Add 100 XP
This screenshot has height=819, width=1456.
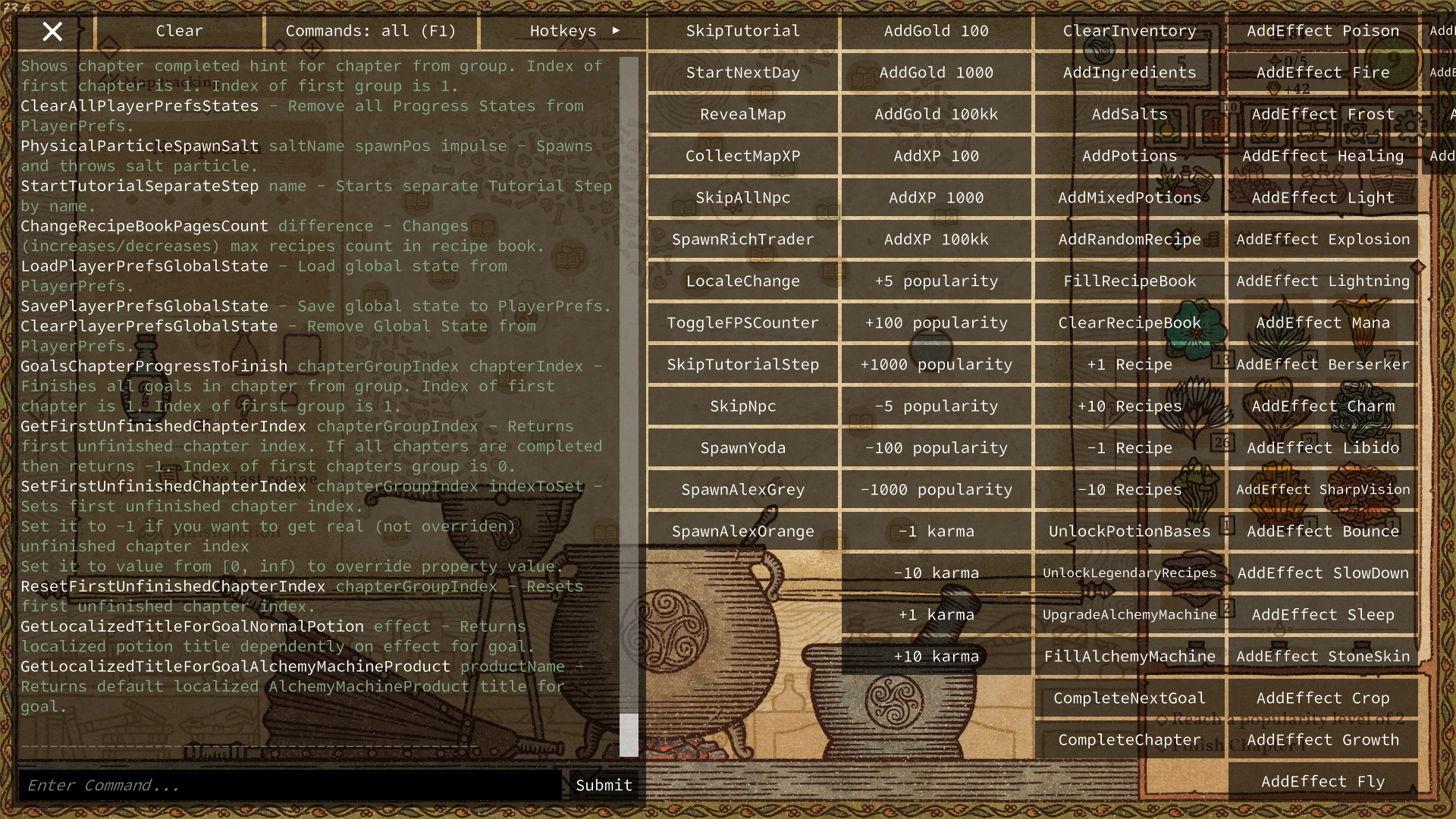point(936,155)
